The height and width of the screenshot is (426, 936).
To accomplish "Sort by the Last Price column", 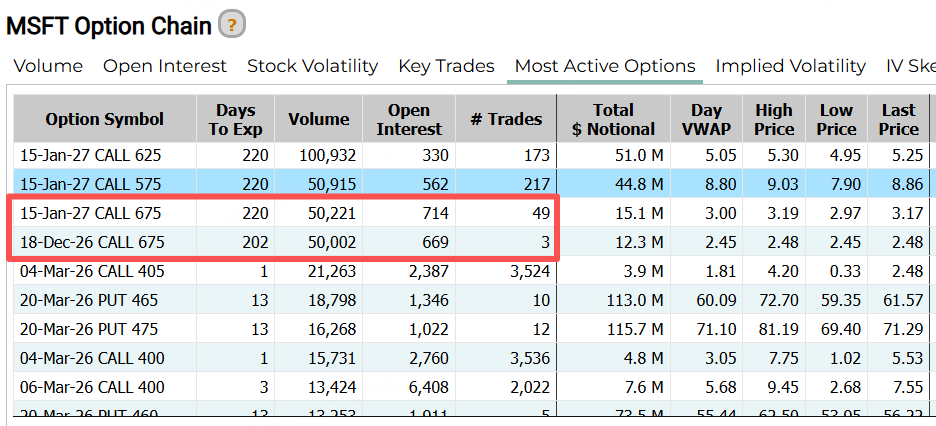I will pyautogui.click(x=898, y=120).
